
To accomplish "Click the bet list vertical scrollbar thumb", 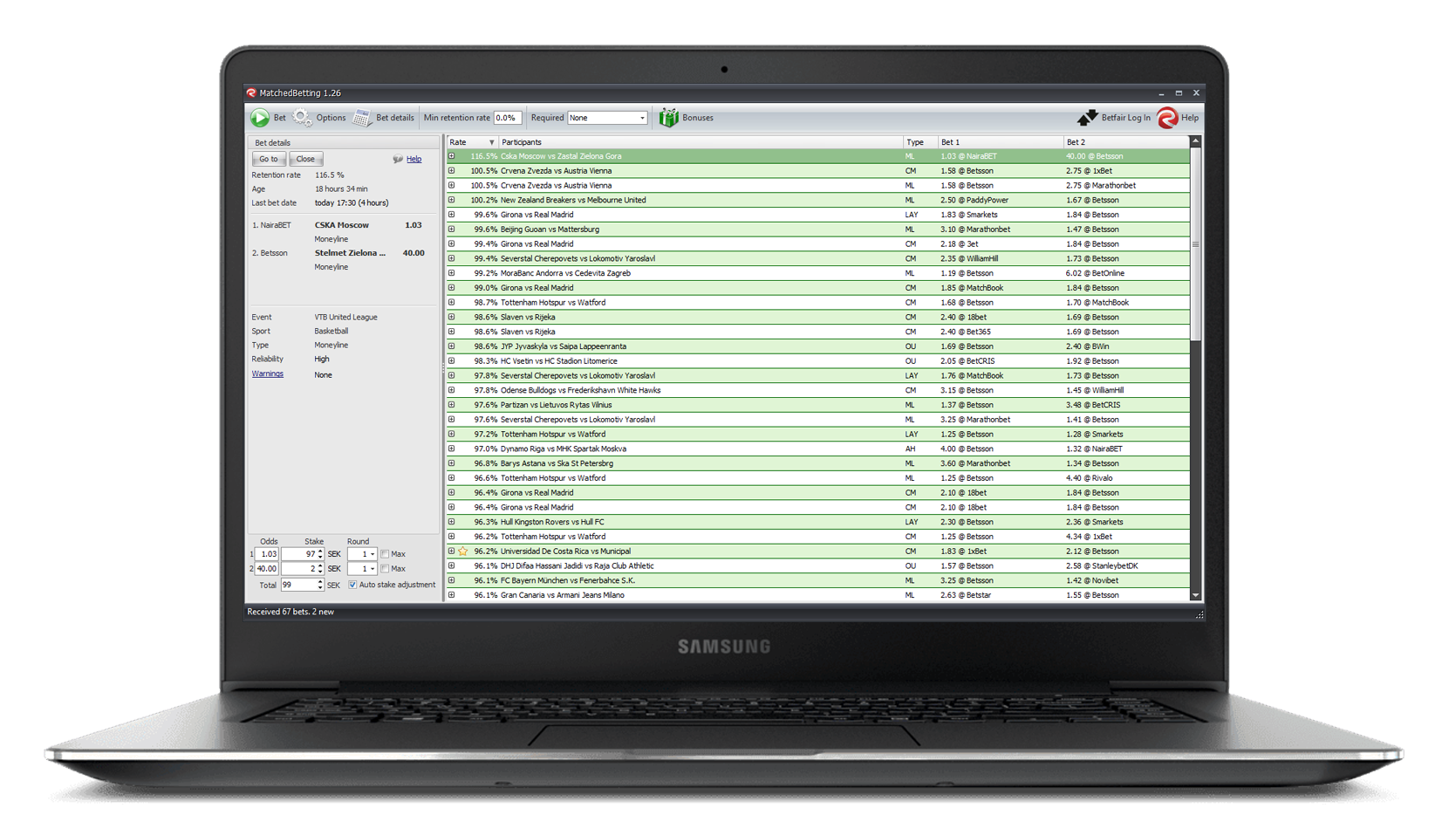I will point(1195,244).
